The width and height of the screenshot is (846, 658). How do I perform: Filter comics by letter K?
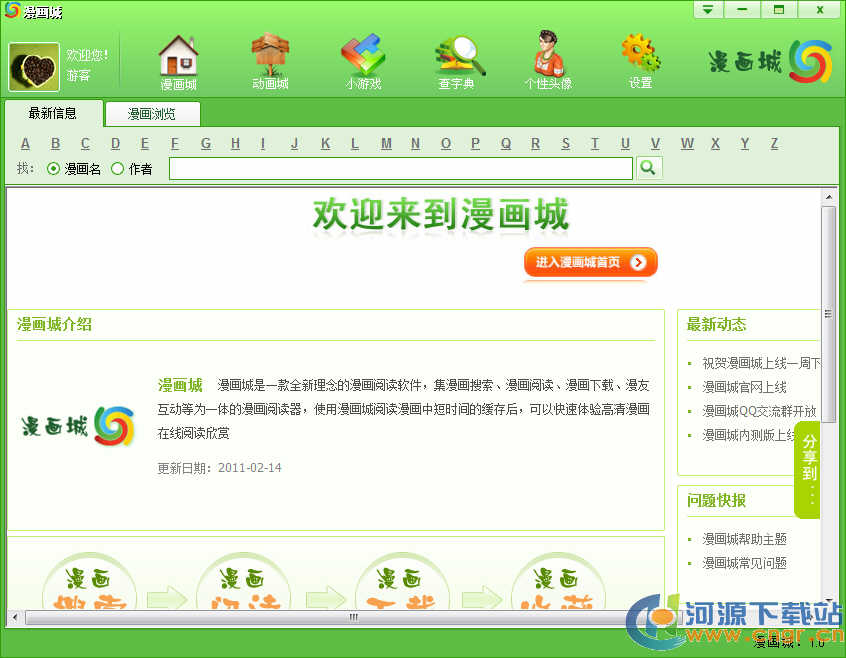tap(325, 143)
